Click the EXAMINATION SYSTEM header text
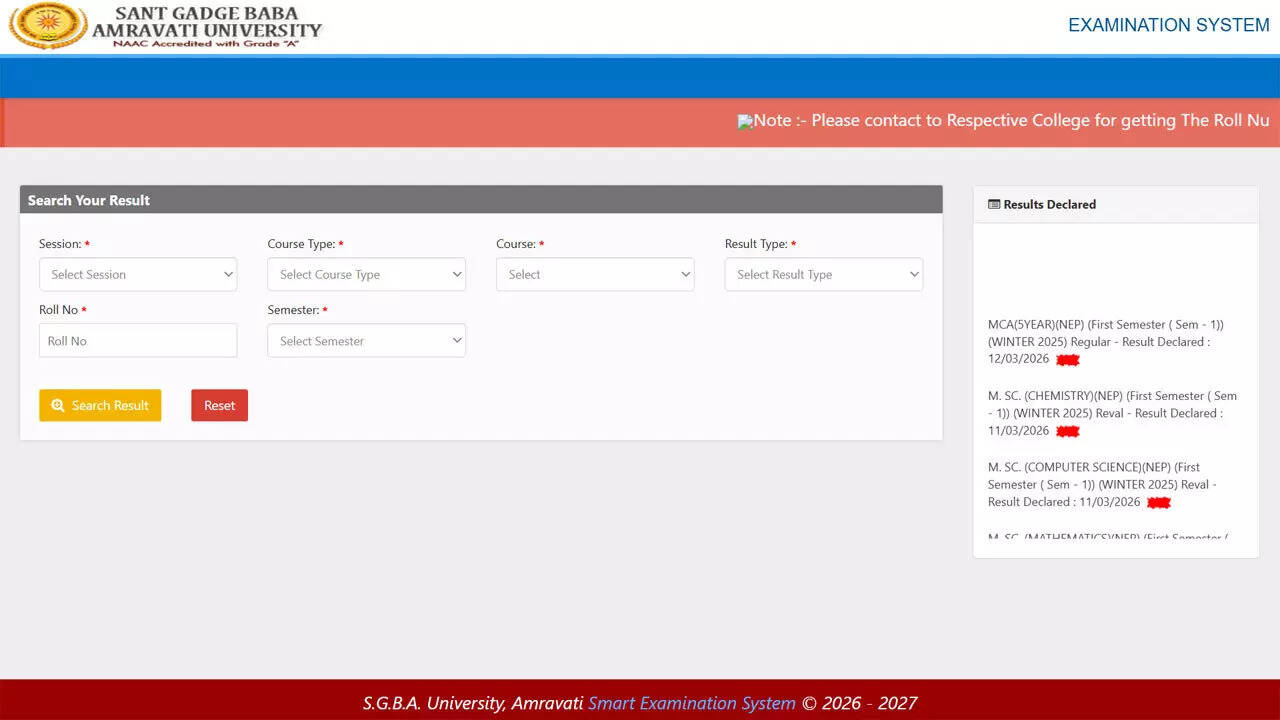Viewport: 1280px width, 720px height. 1167,24
